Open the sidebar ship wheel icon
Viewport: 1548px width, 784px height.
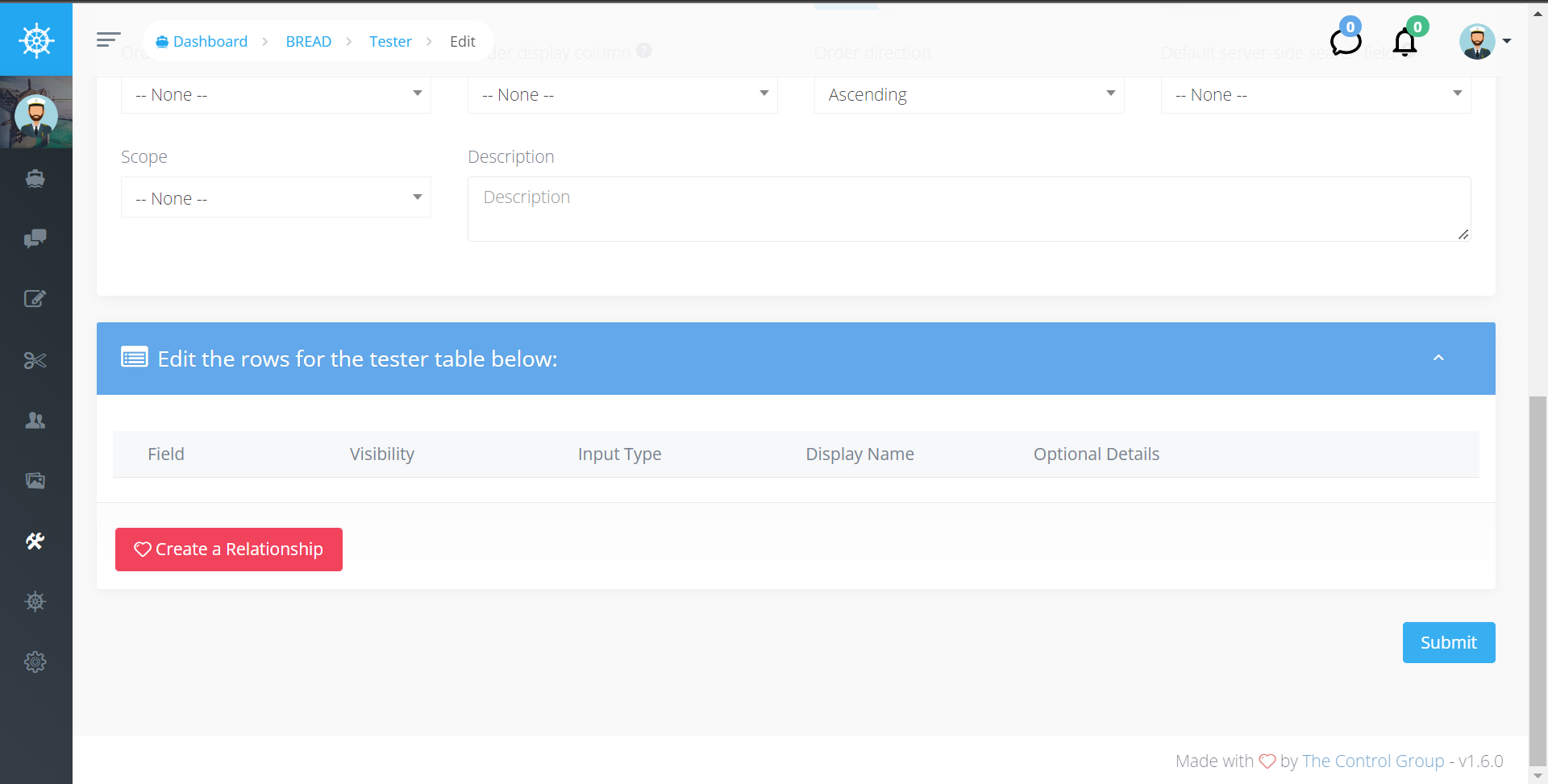tap(35, 602)
